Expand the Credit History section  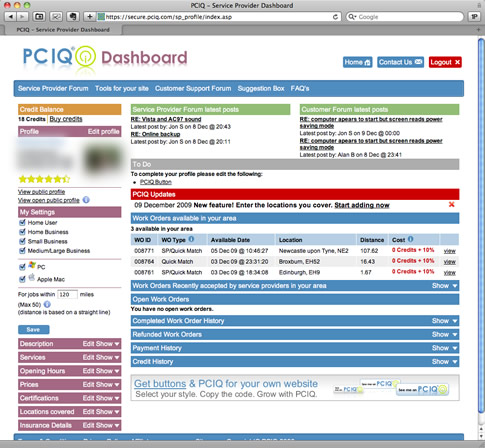[x=444, y=362]
